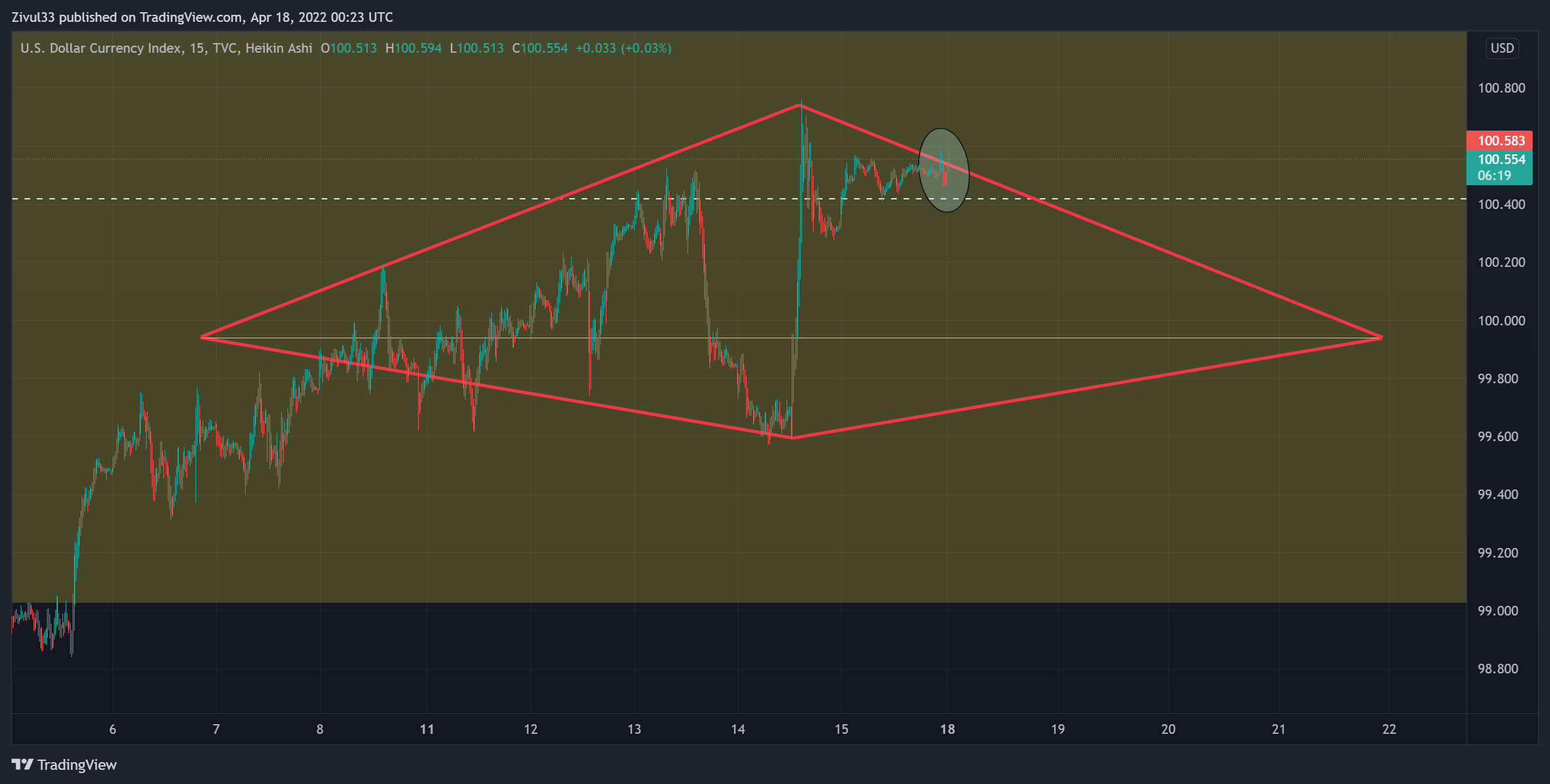Click date 12 on the time axis
The image size is (1550, 784).
tap(531, 729)
